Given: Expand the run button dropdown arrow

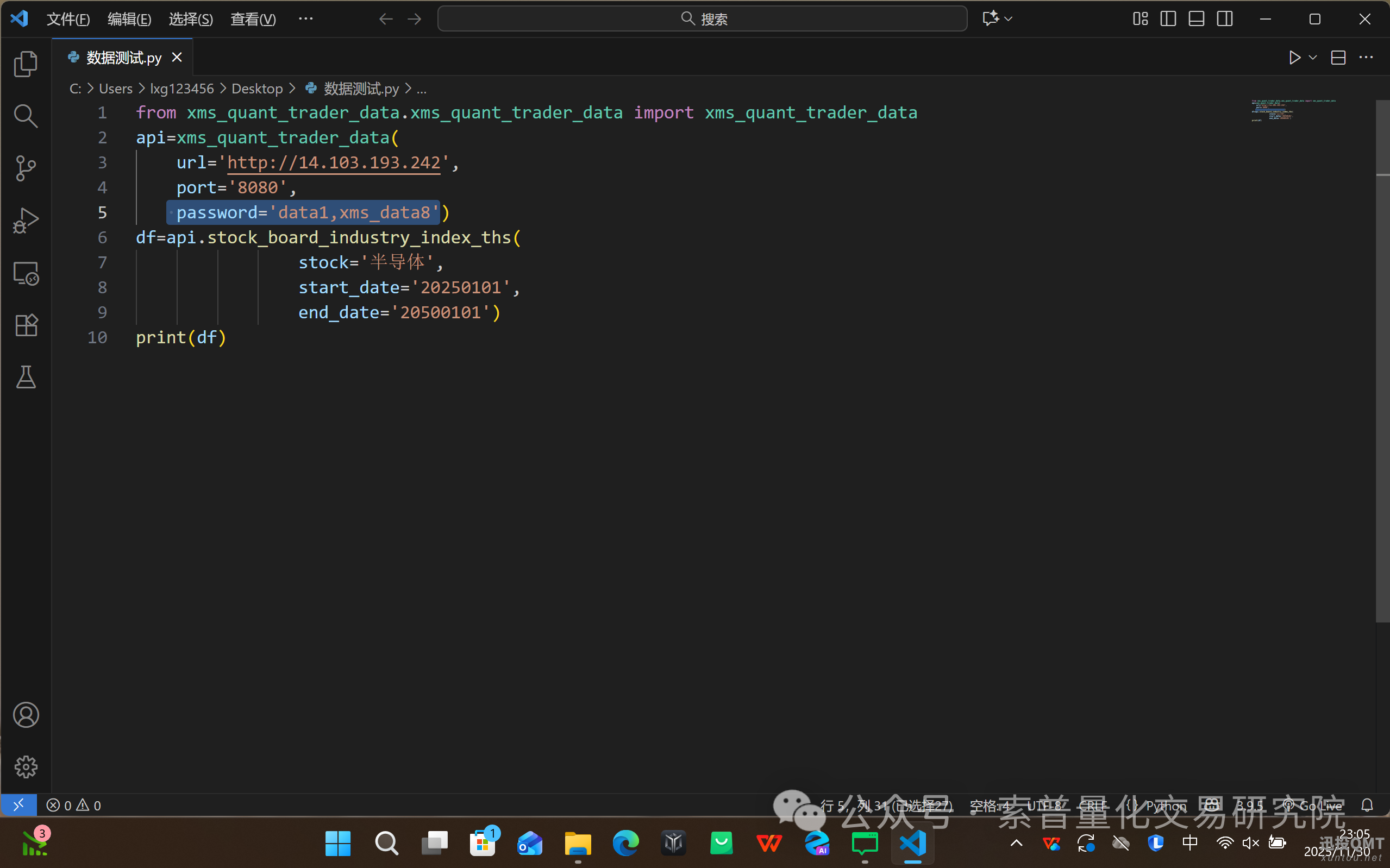Looking at the screenshot, I should [x=1312, y=58].
